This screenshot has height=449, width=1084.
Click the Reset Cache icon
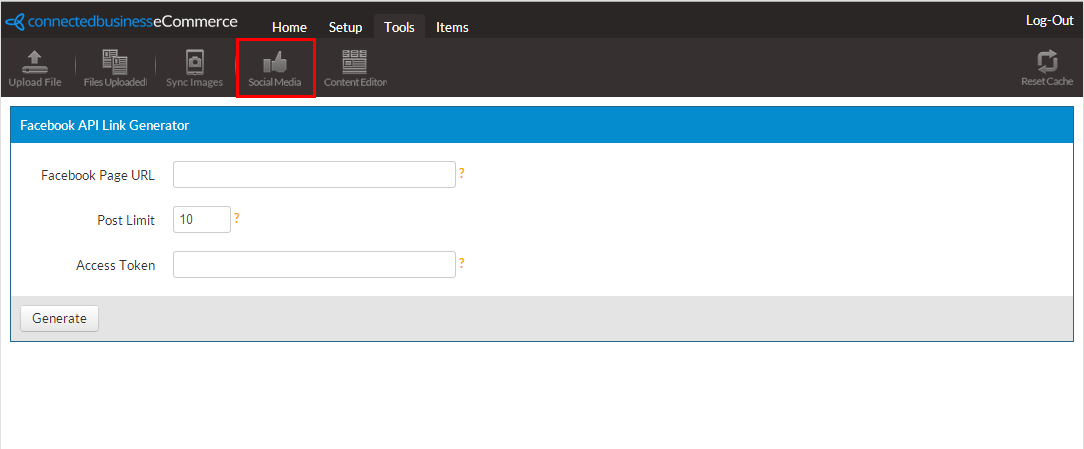pos(1047,68)
